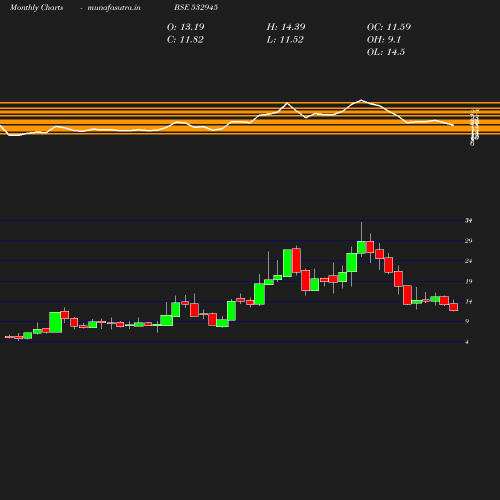
Task: Click the peak of the white indicator line
Action: (361, 100)
